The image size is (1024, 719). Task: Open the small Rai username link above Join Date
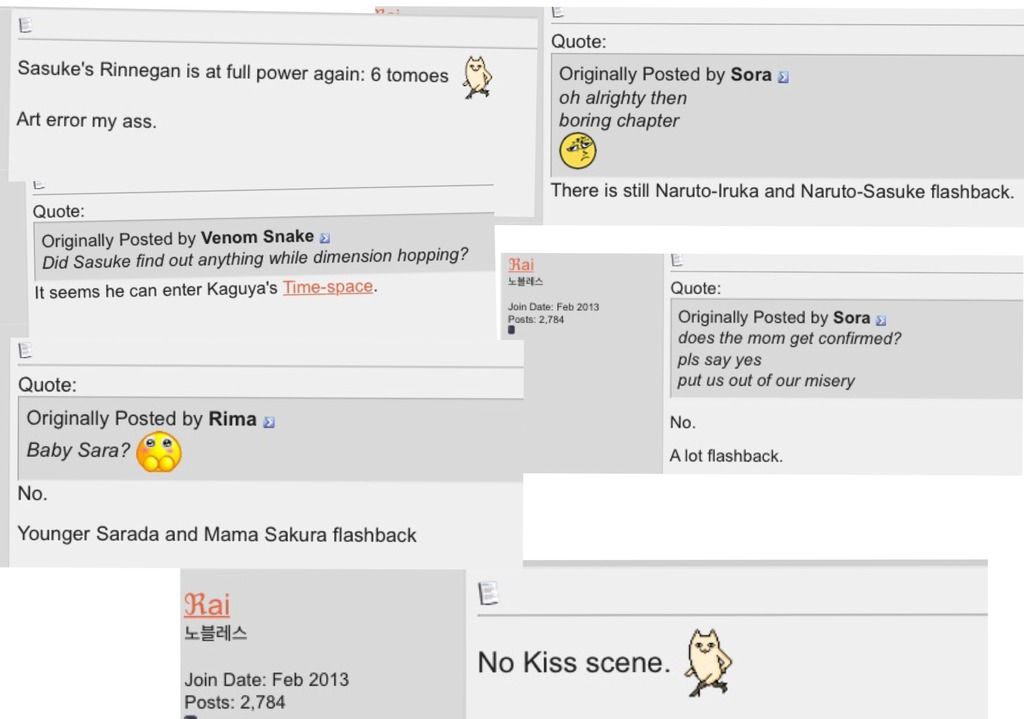[521, 265]
